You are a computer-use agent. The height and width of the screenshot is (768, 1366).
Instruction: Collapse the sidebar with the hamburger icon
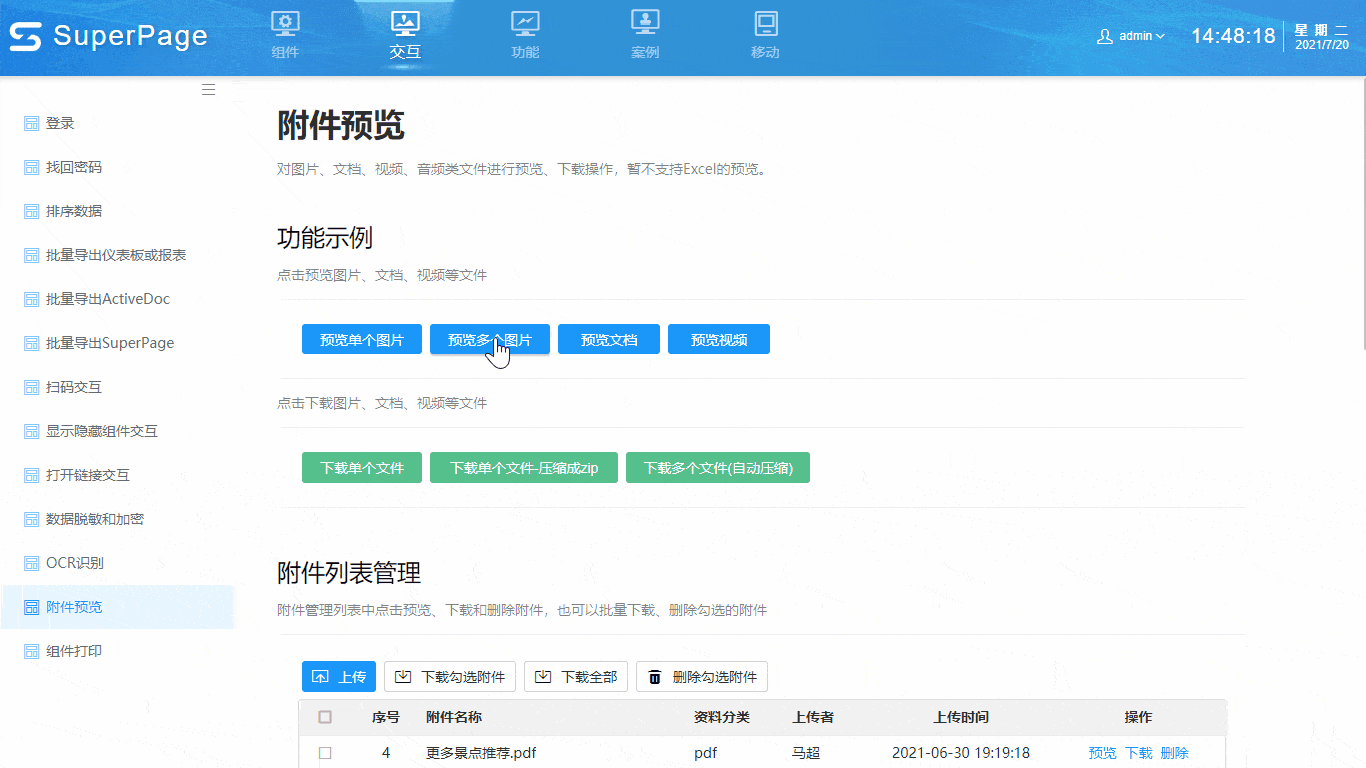coord(208,89)
